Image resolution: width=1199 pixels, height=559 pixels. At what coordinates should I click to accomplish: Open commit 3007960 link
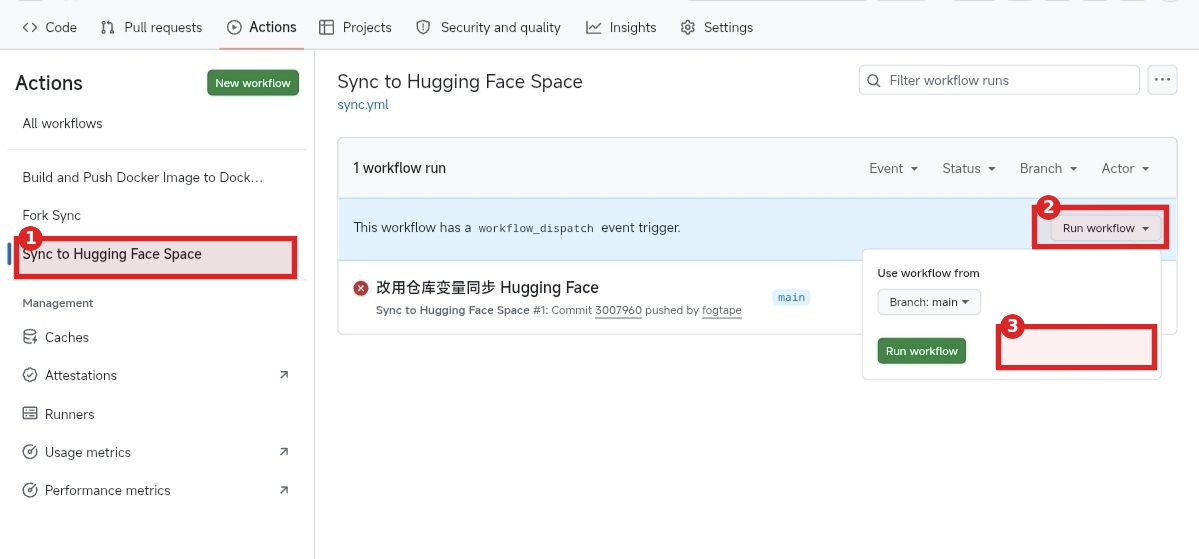point(618,310)
